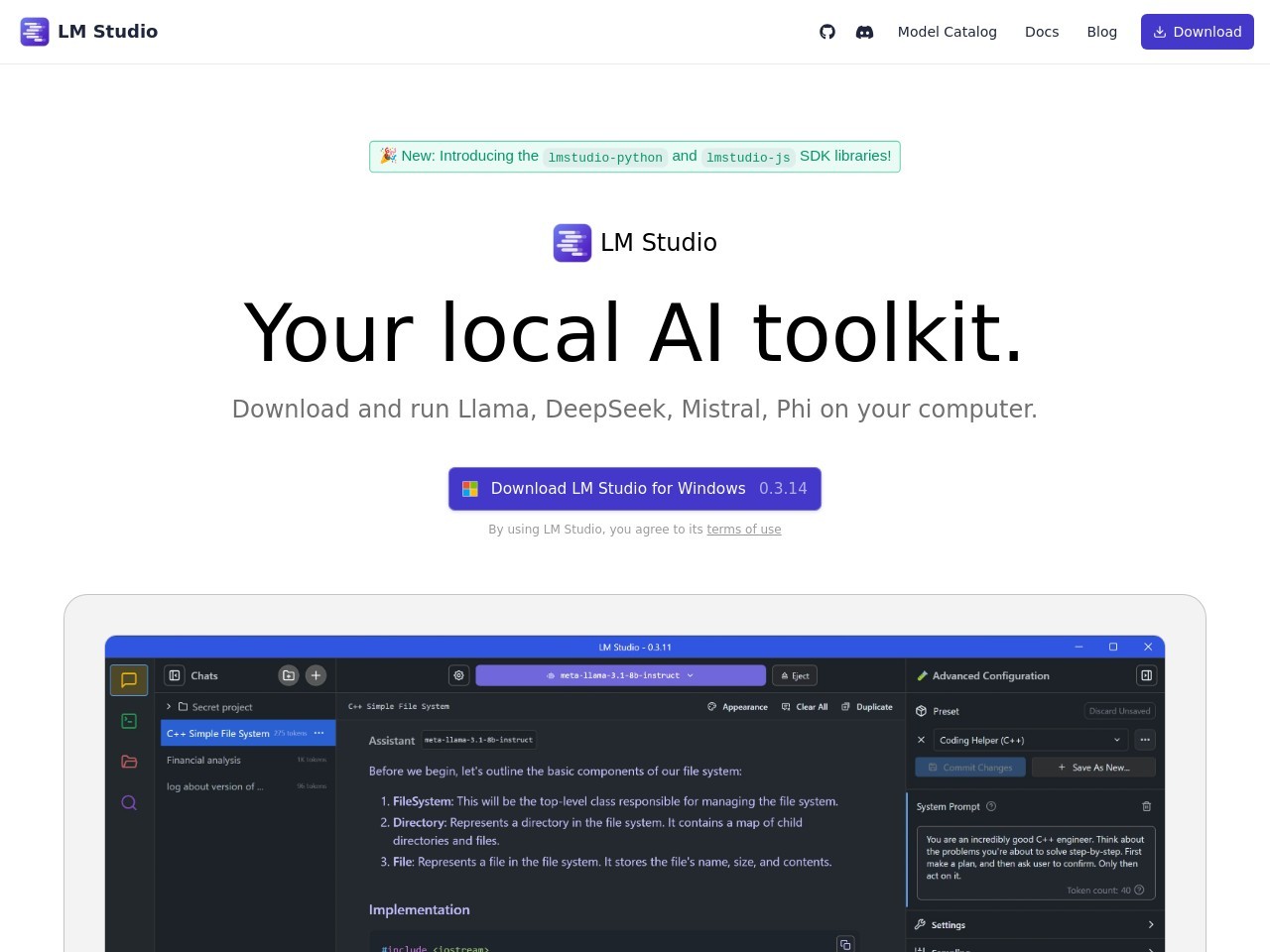Open the Coding Helper (C++) preset dropdown
Viewport: 1270px width, 952px height.
[x=1030, y=740]
